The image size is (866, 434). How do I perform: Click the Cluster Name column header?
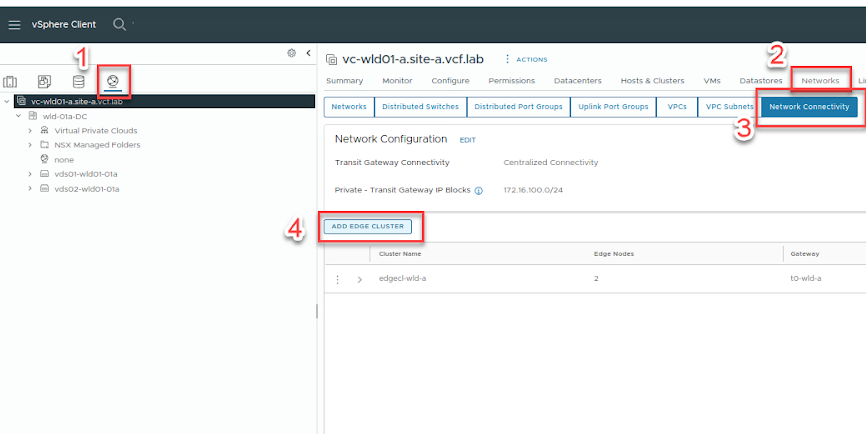click(x=400, y=254)
